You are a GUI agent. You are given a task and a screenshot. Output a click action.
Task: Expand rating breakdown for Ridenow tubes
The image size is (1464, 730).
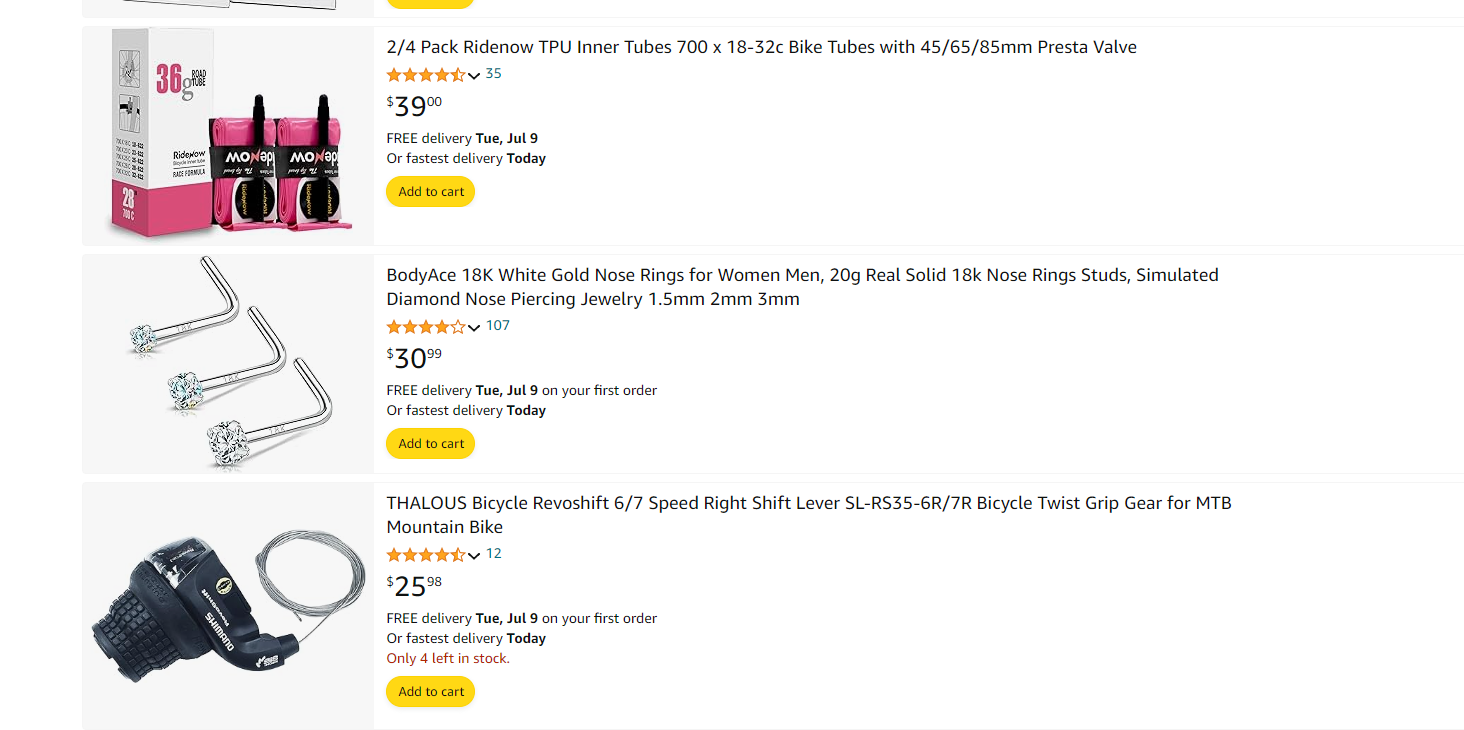coord(474,75)
